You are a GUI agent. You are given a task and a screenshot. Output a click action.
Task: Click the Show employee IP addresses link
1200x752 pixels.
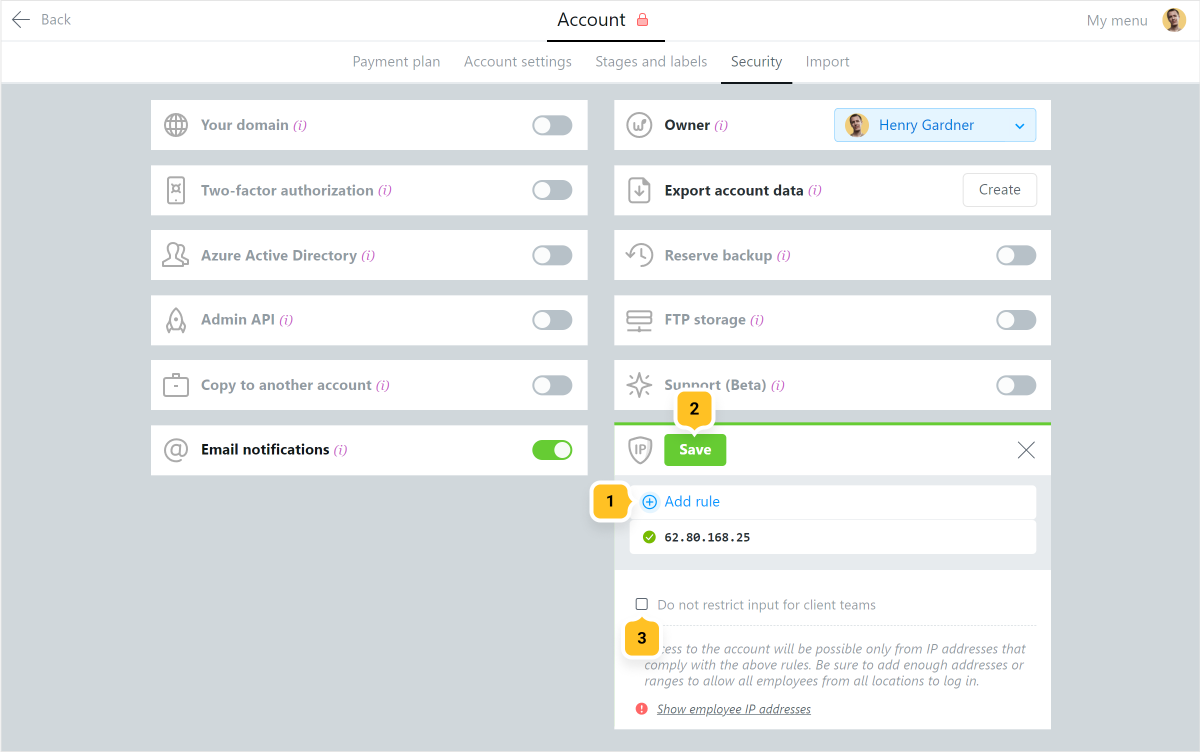point(734,709)
